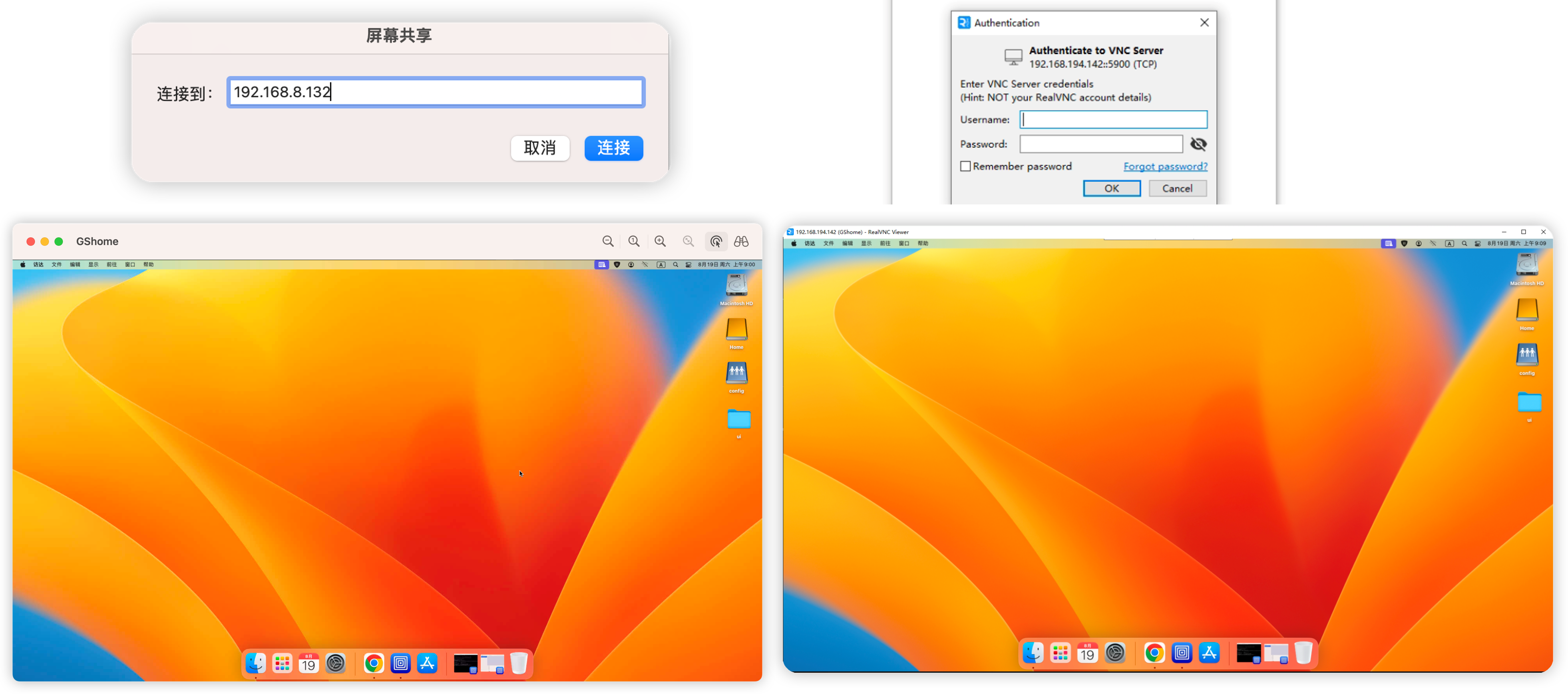Click the Username input field
The image size is (1568, 694).
click(x=1113, y=119)
